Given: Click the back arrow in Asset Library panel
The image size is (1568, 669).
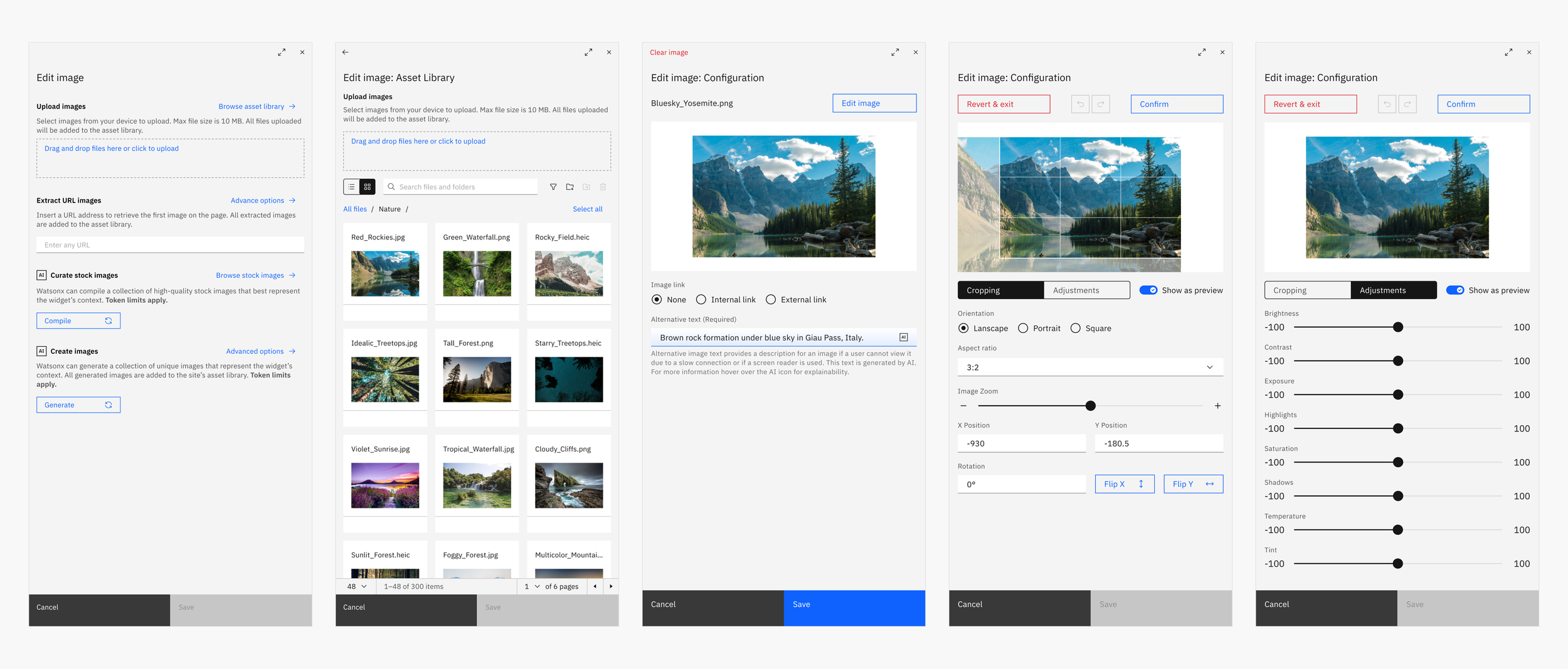Looking at the screenshot, I should (x=346, y=52).
